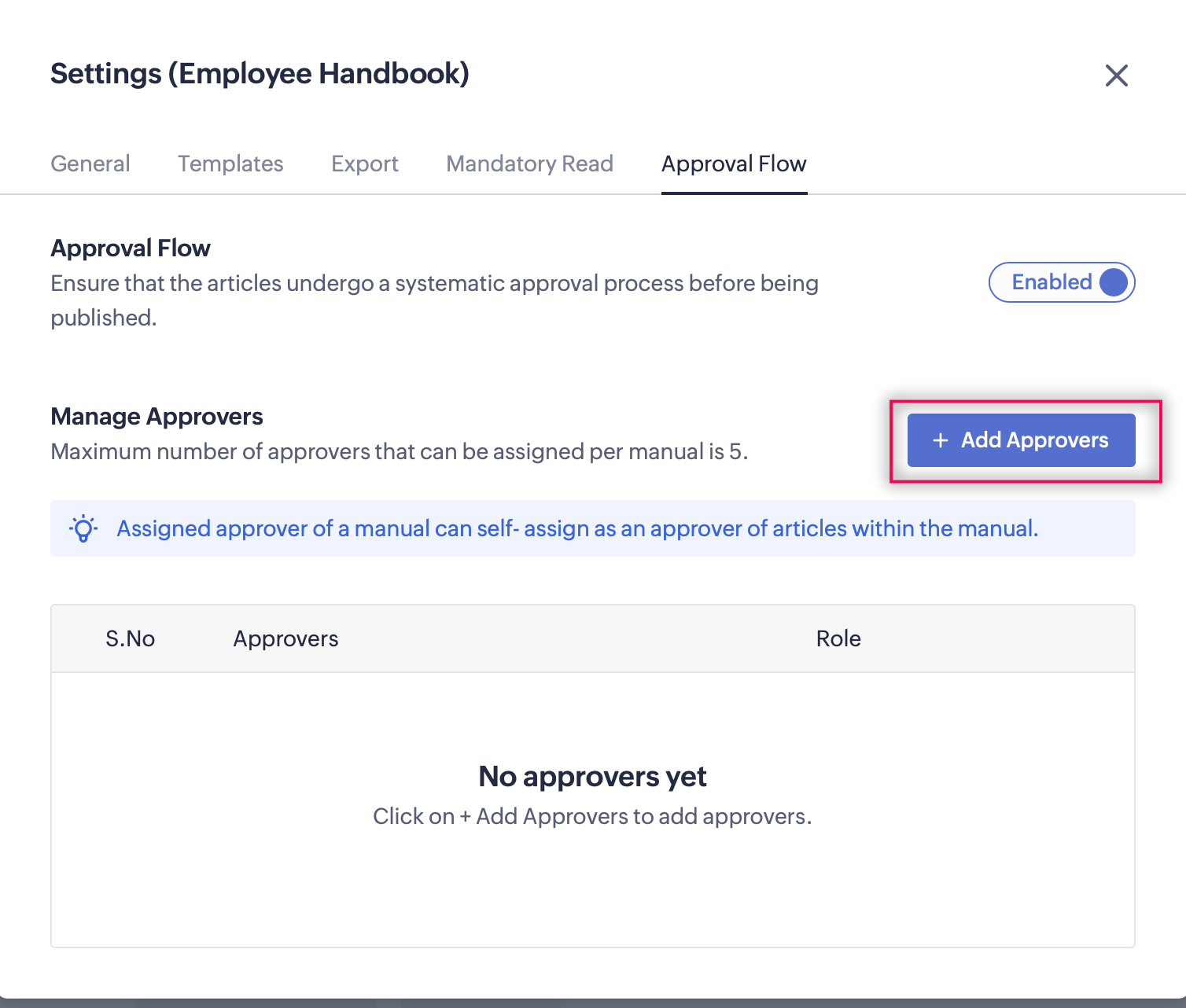Viewport: 1186px width, 1008px height.
Task: Go to the Export tab
Action: pyautogui.click(x=365, y=164)
